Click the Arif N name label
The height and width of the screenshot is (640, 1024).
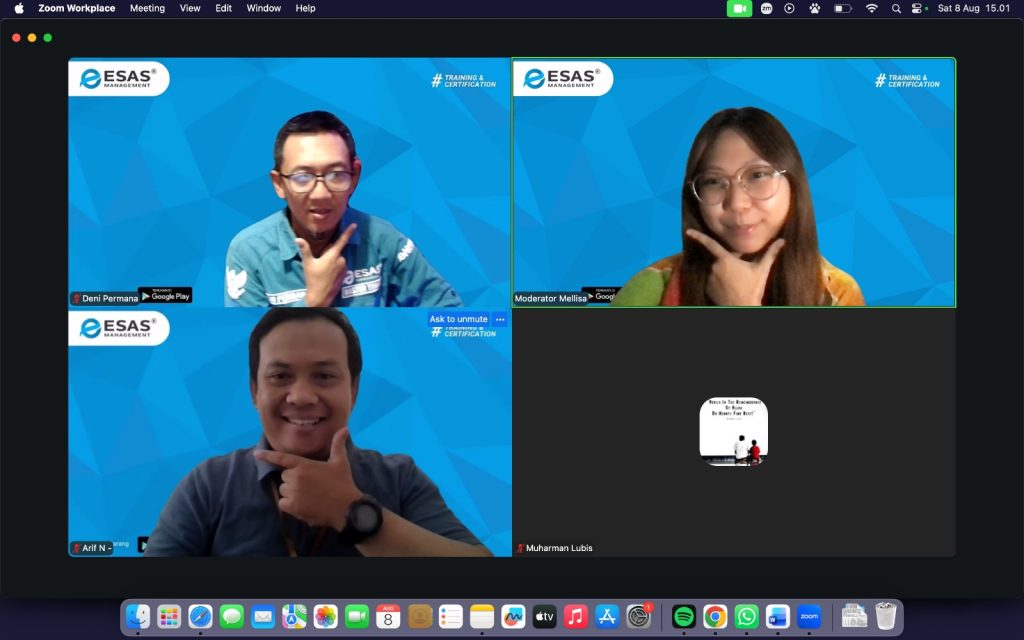click(91, 548)
